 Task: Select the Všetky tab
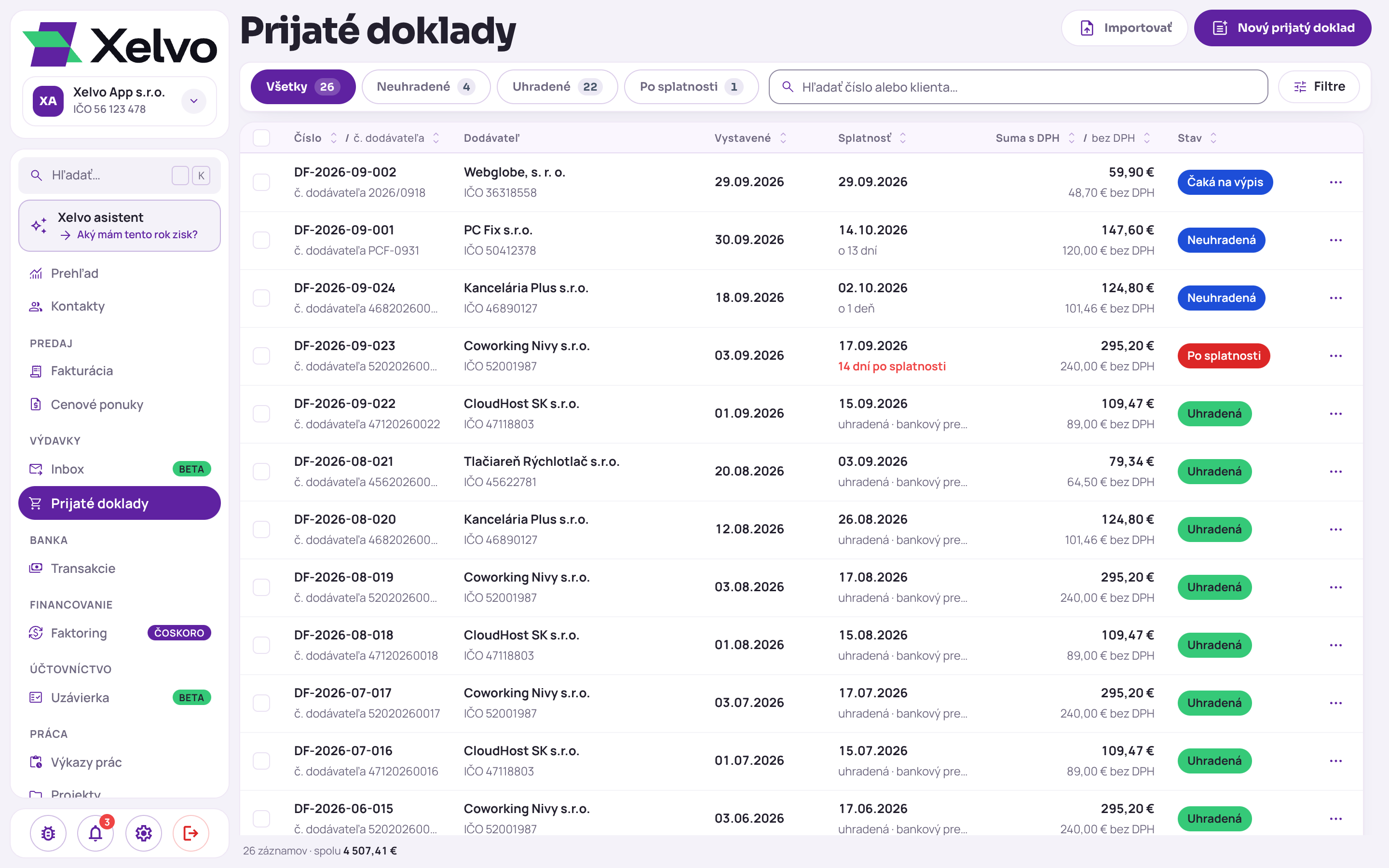pyautogui.click(x=303, y=87)
